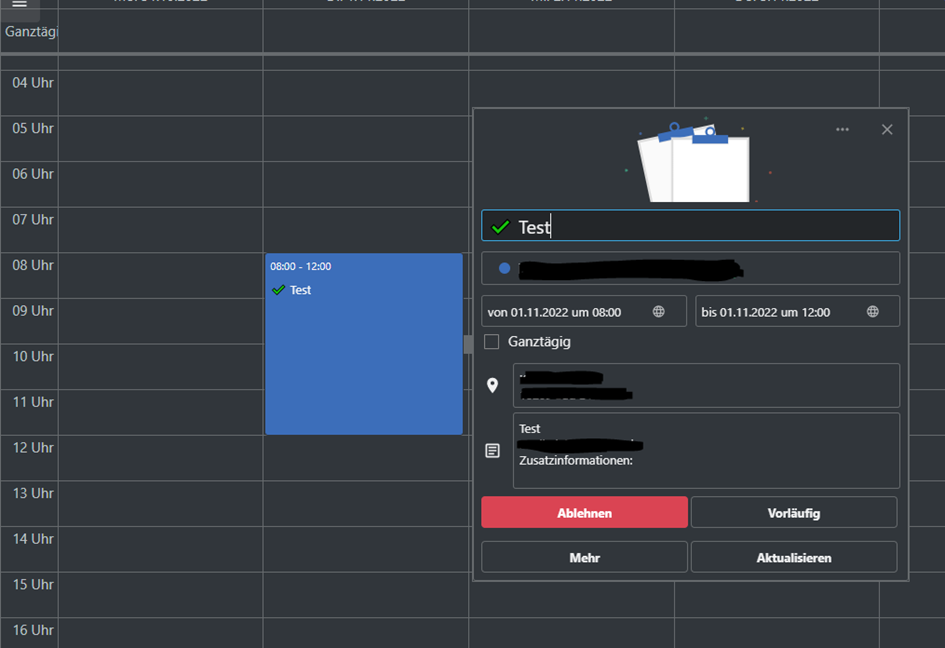The width and height of the screenshot is (945, 648).
Task: Click the Ganztägig all-day row label
Action: tap(31, 31)
